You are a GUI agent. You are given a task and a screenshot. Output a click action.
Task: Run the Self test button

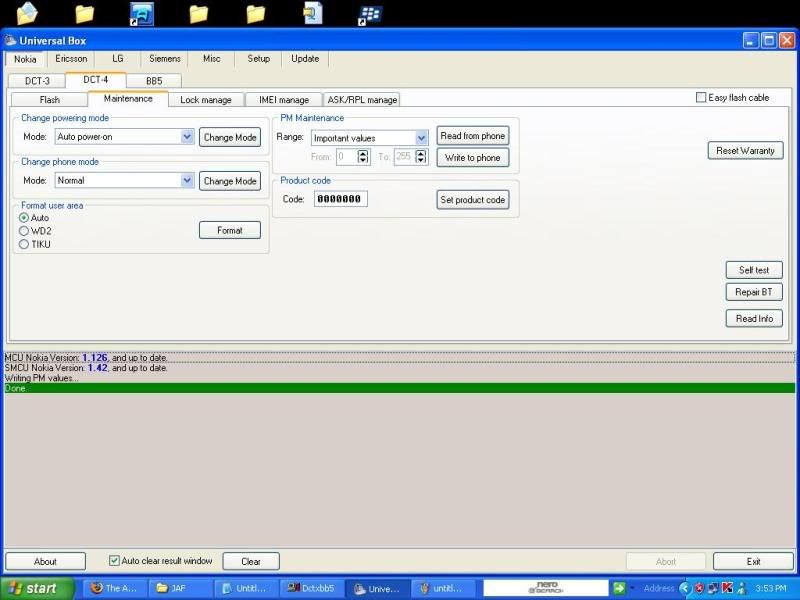754,270
